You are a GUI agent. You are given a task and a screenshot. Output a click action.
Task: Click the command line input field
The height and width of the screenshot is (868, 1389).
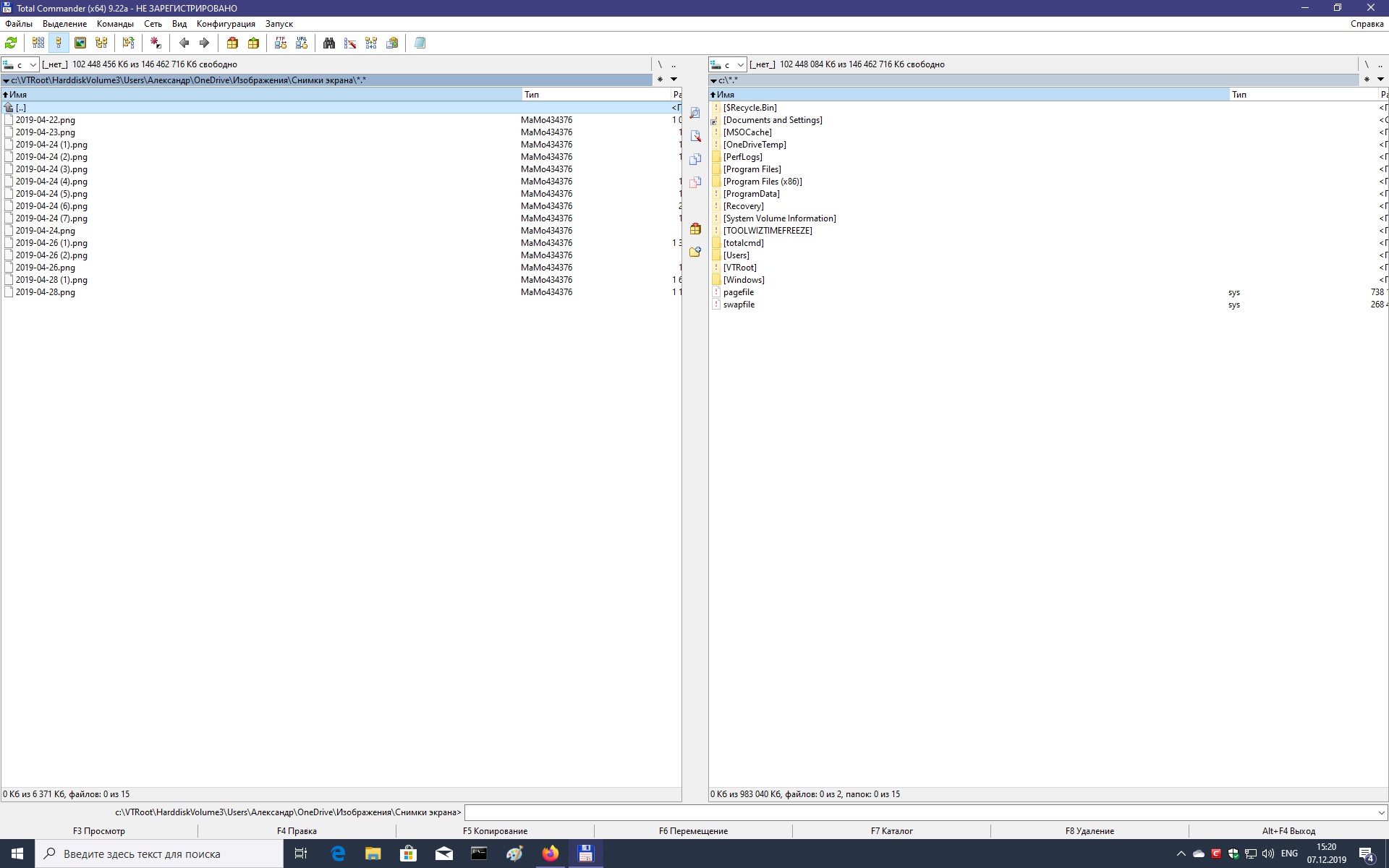click(x=919, y=812)
